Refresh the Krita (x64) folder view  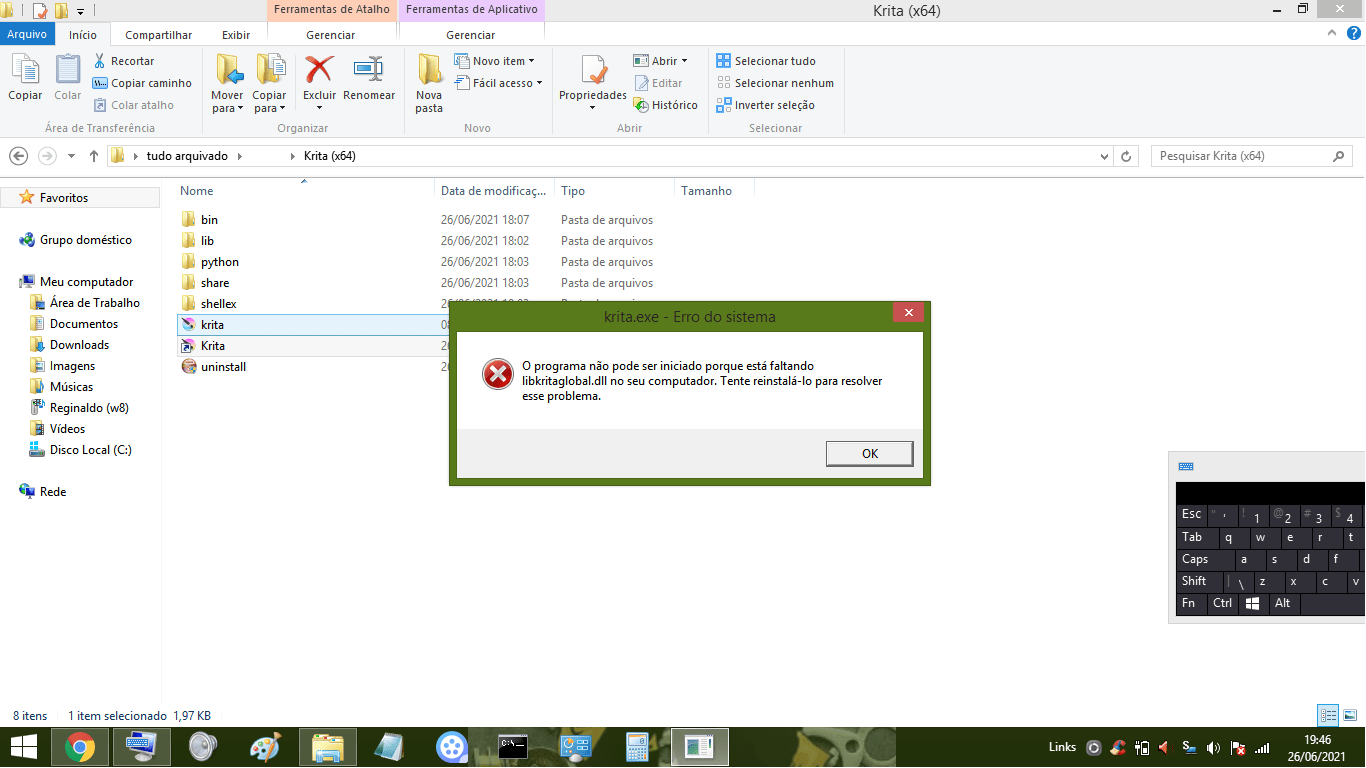click(1127, 156)
